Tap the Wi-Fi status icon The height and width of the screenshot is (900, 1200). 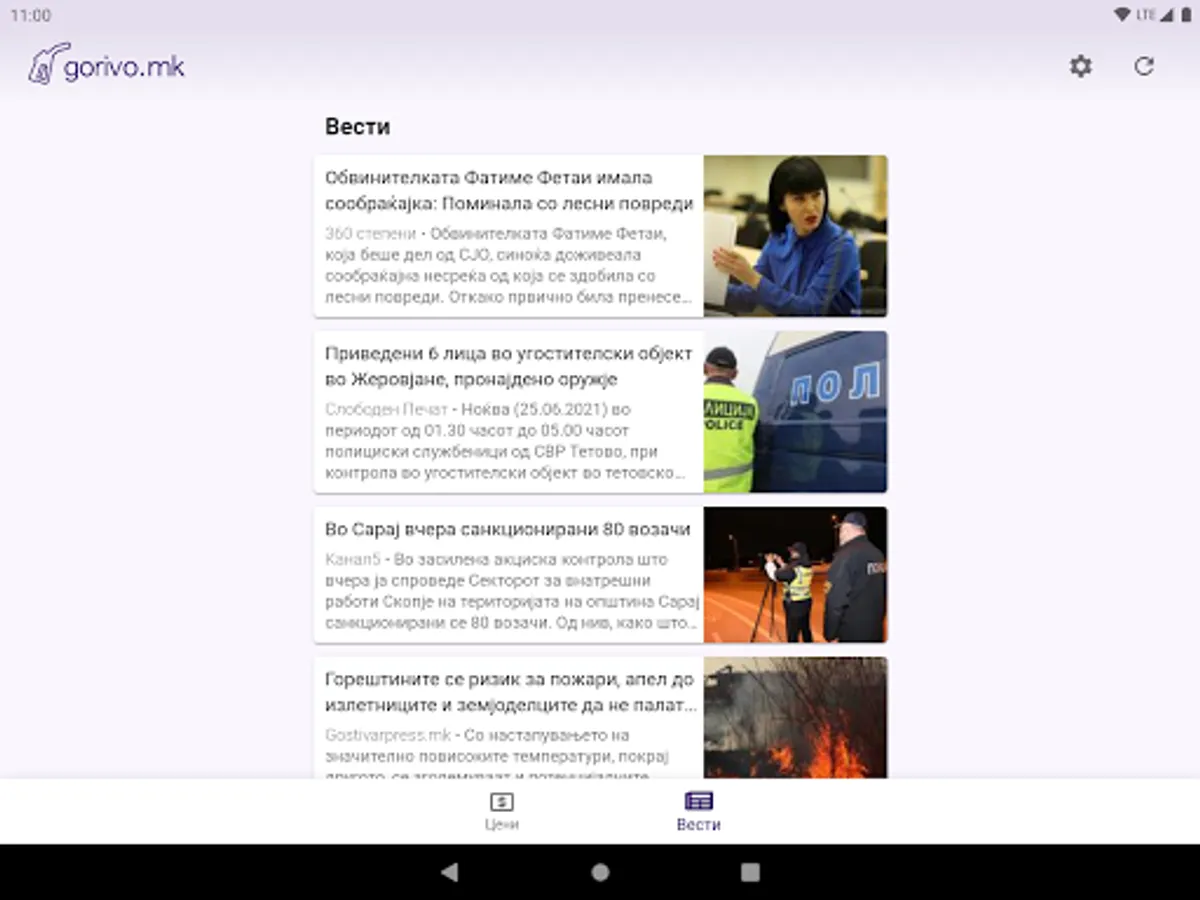pyautogui.click(x=1122, y=15)
